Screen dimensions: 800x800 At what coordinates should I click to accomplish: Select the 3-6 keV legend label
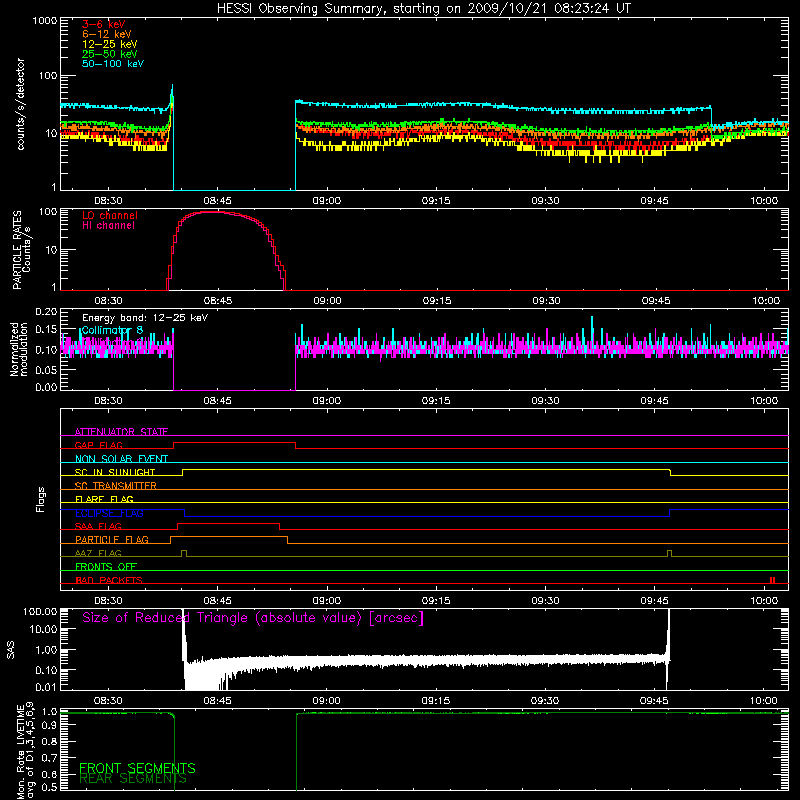(103, 24)
